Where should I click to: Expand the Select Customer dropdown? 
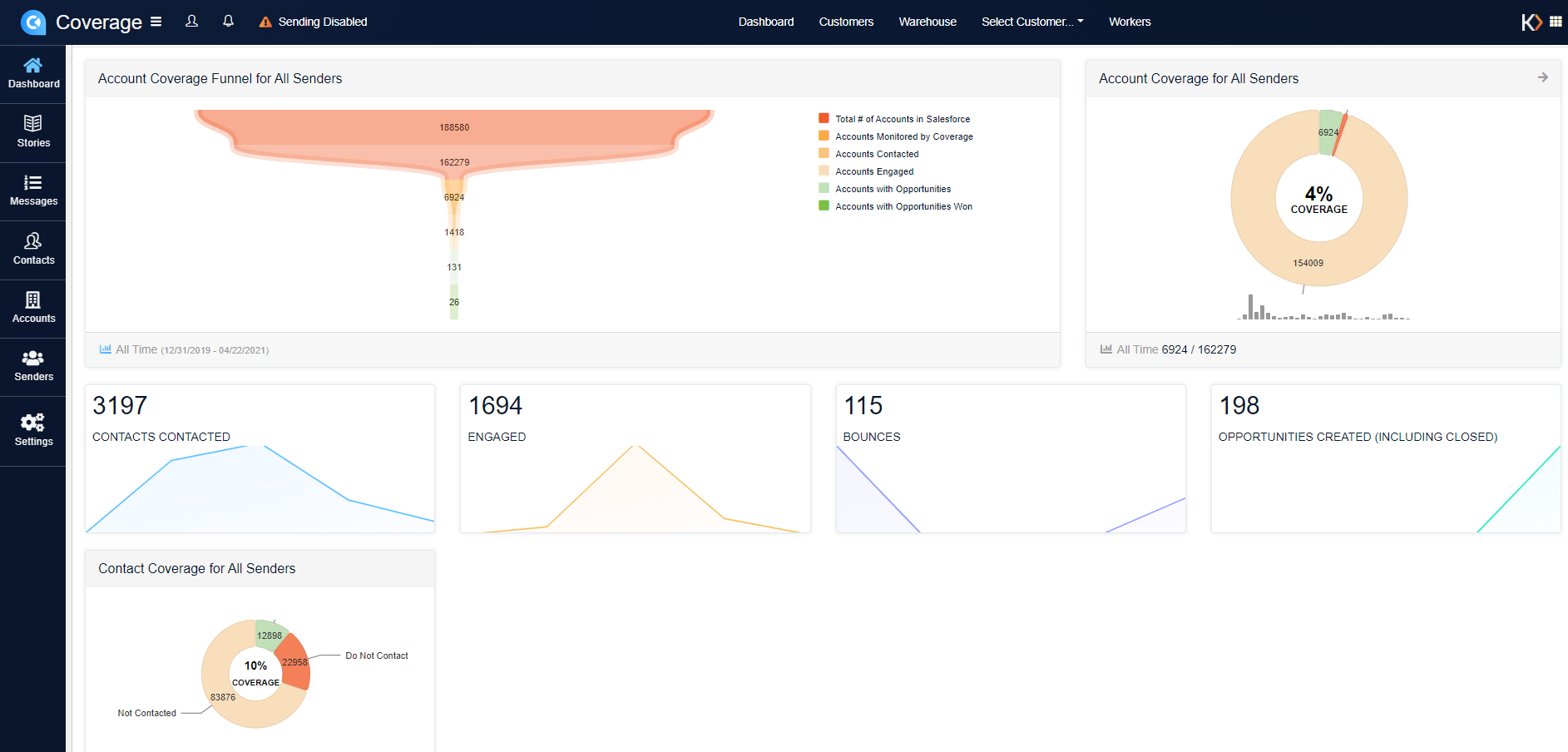pos(1032,22)
